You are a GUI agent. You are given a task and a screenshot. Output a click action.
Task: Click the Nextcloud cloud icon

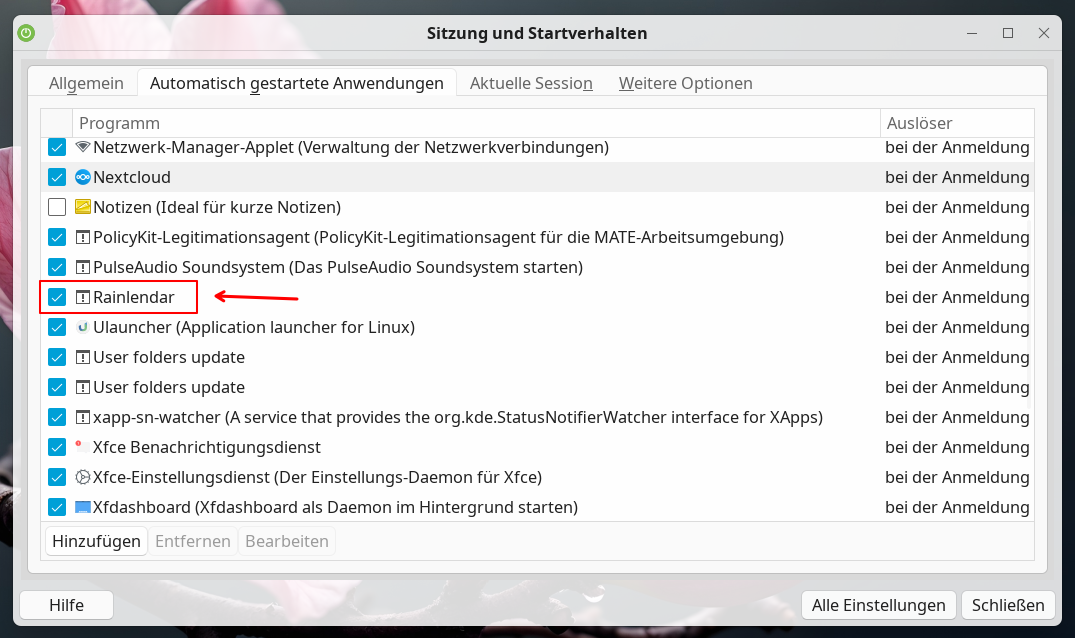(83, 178)
